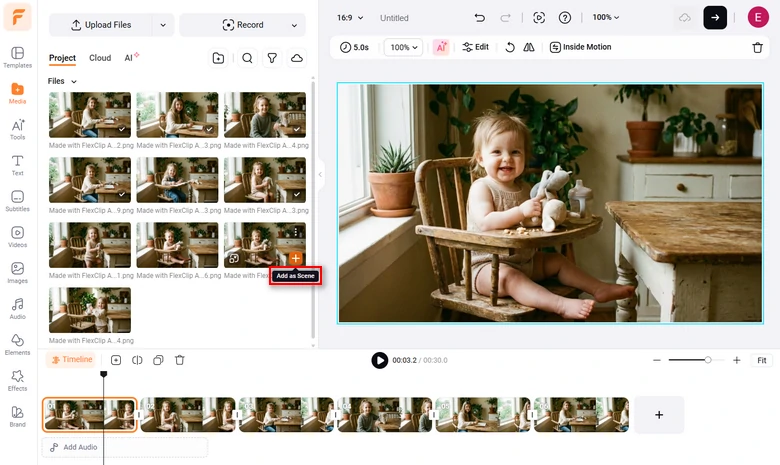The width and height of the screenshot is (780, 465).
Task: Toggle the AI tools button in image toolbar
Action: click(x=441, y=47)
